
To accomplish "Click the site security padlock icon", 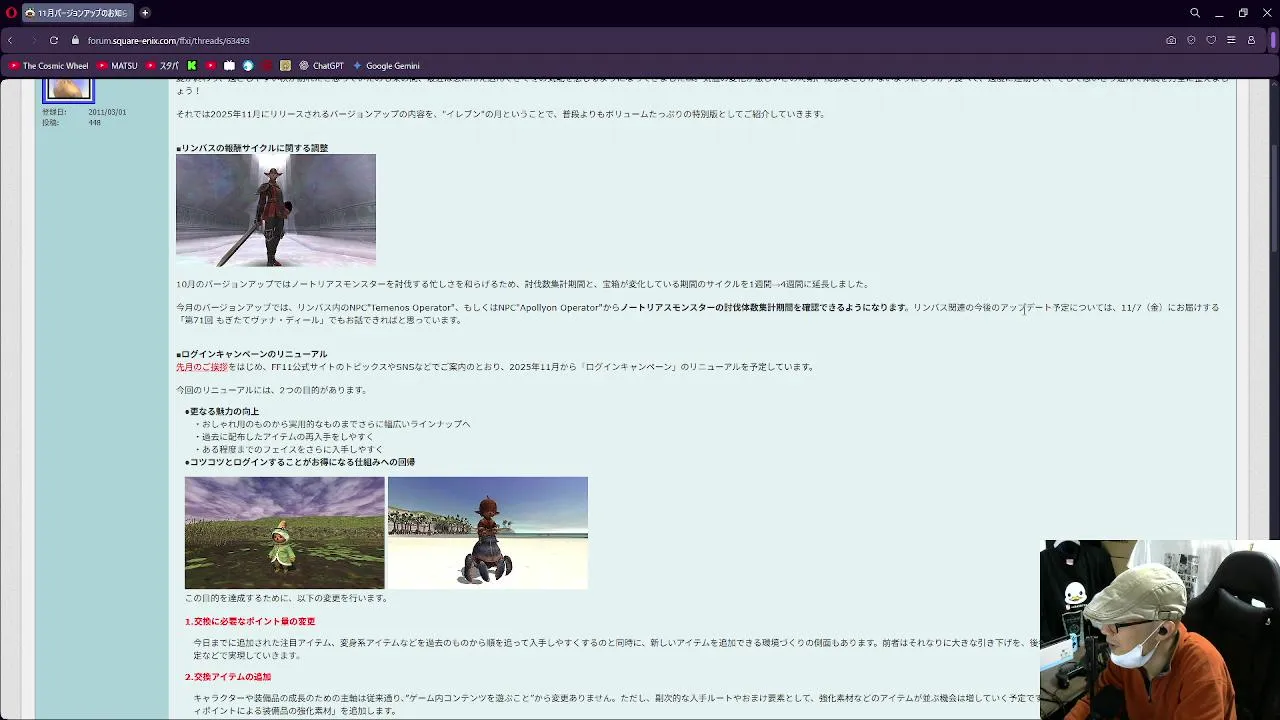I will (75, 41).
